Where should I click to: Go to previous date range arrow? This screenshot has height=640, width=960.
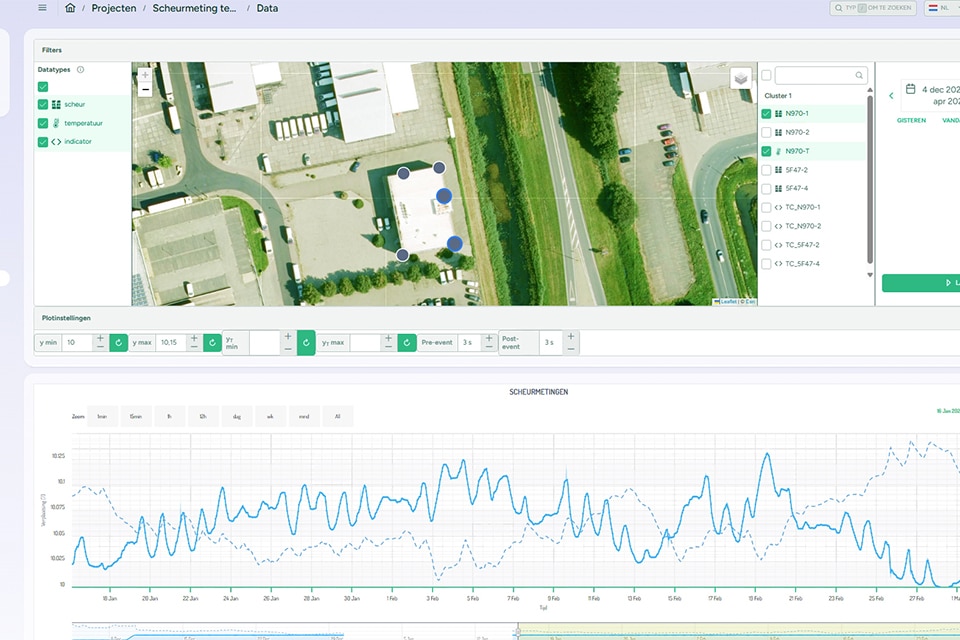pos(891,96)
